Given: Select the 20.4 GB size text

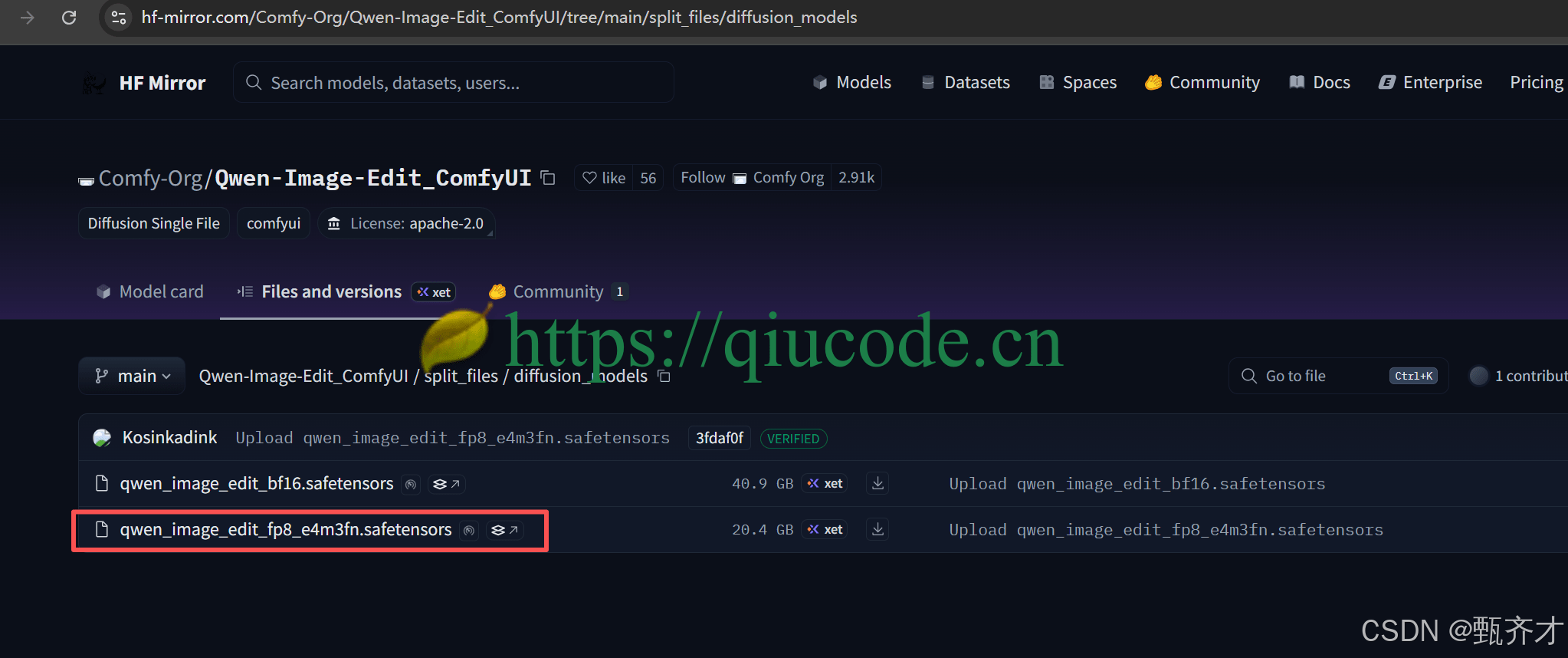Looking at the screenshot, I should pyautogui.click(x=763, y=530).
